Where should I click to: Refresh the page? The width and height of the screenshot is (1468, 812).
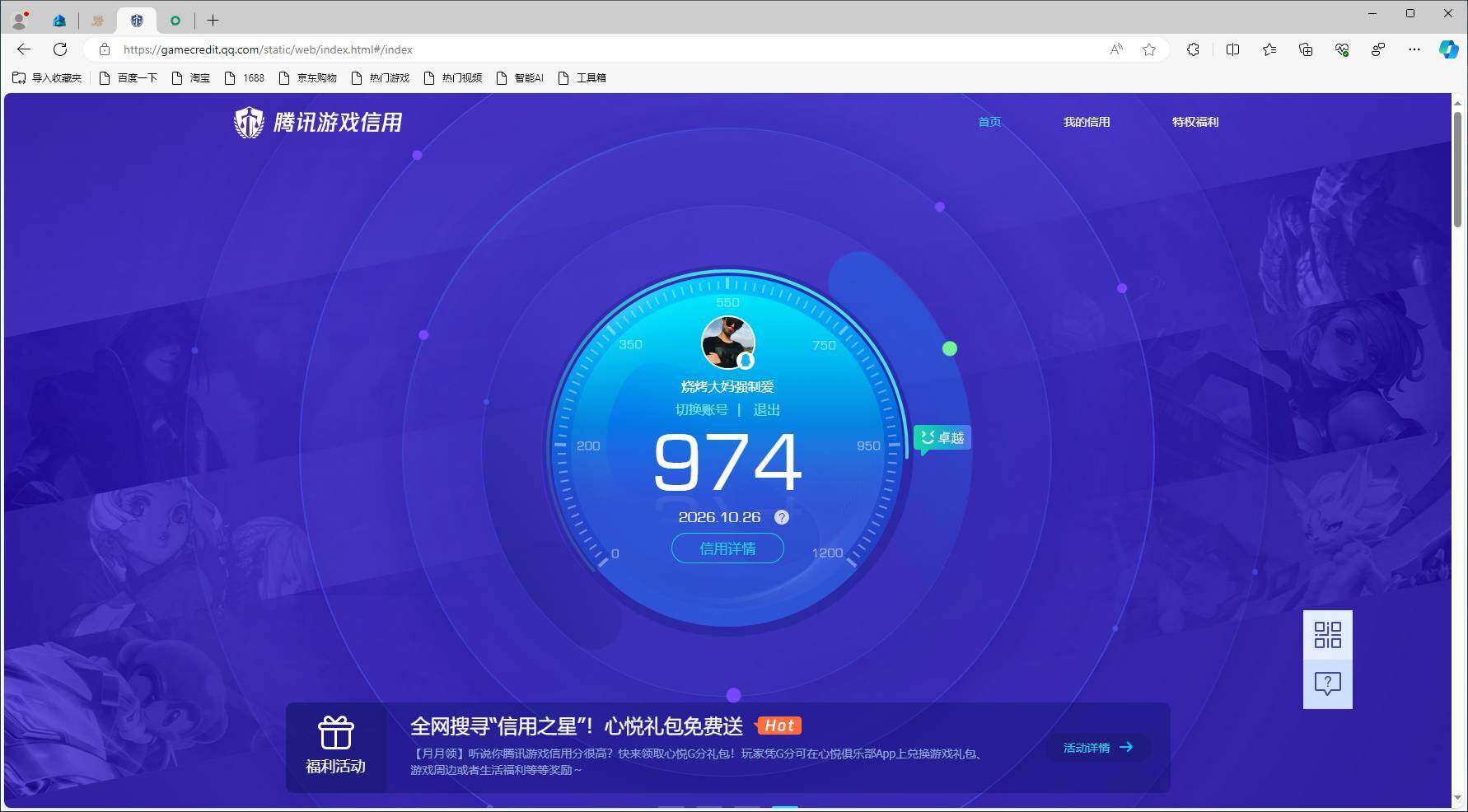[x=60, y=49]
